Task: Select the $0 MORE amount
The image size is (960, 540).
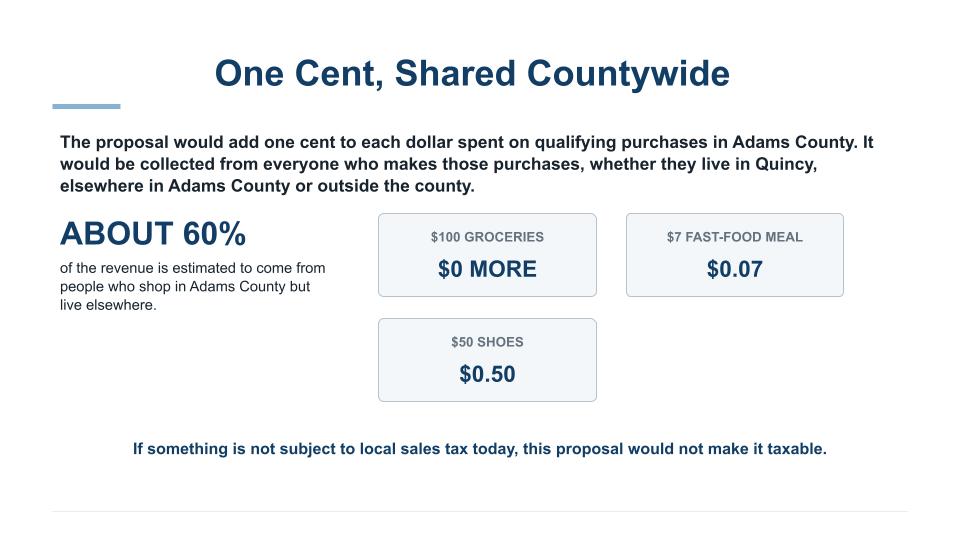Action: point(487,269)
